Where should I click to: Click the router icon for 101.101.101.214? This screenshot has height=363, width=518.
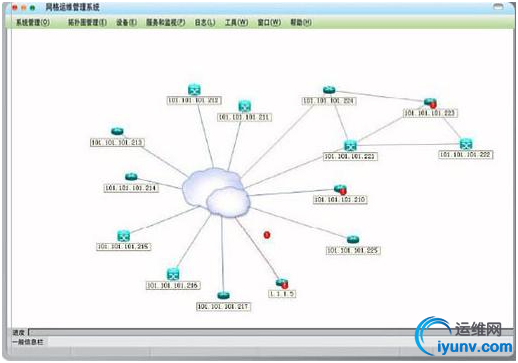pos(131,177)
